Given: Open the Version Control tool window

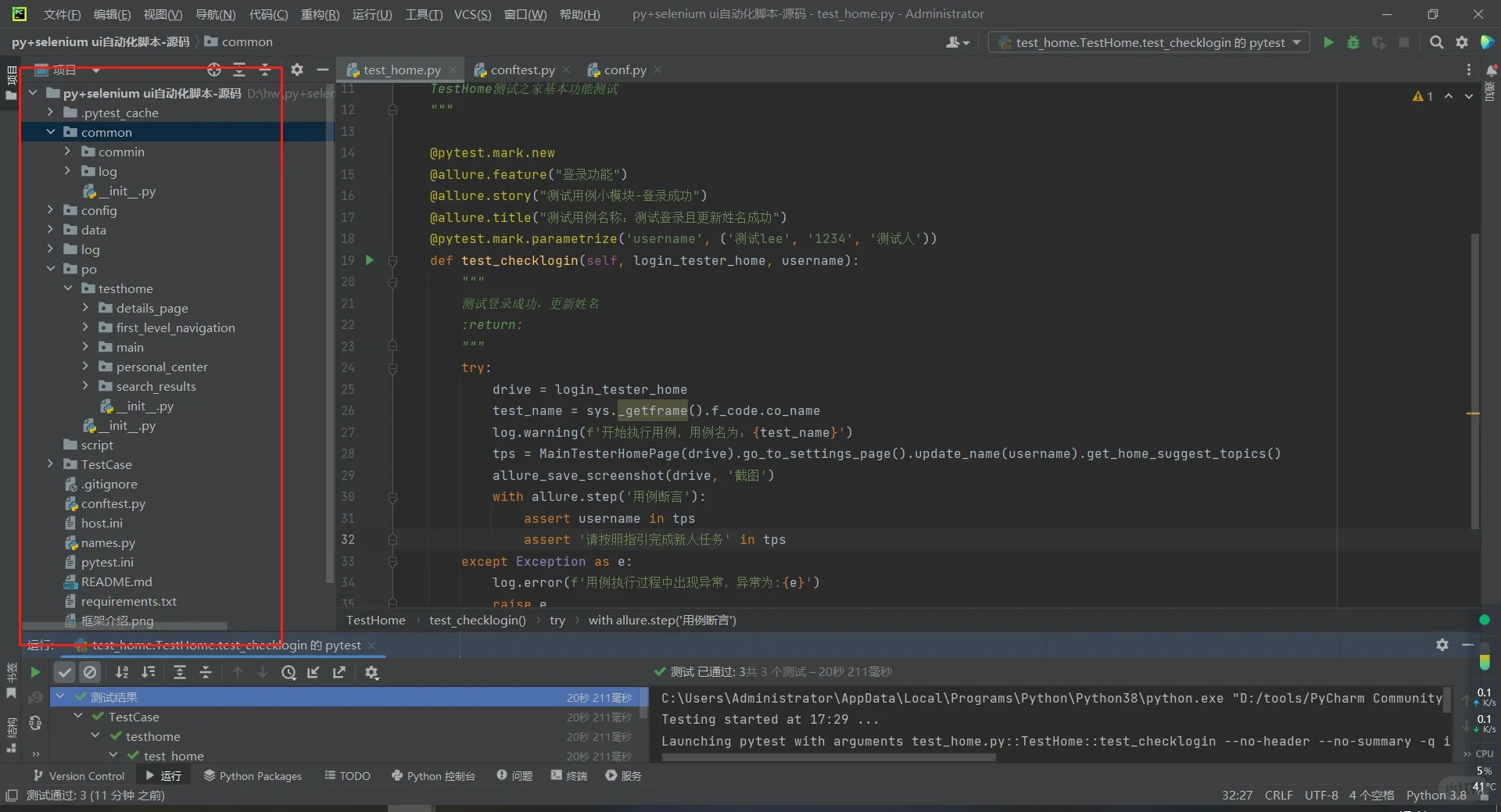Looking at the screenshot, I should 78,775.
